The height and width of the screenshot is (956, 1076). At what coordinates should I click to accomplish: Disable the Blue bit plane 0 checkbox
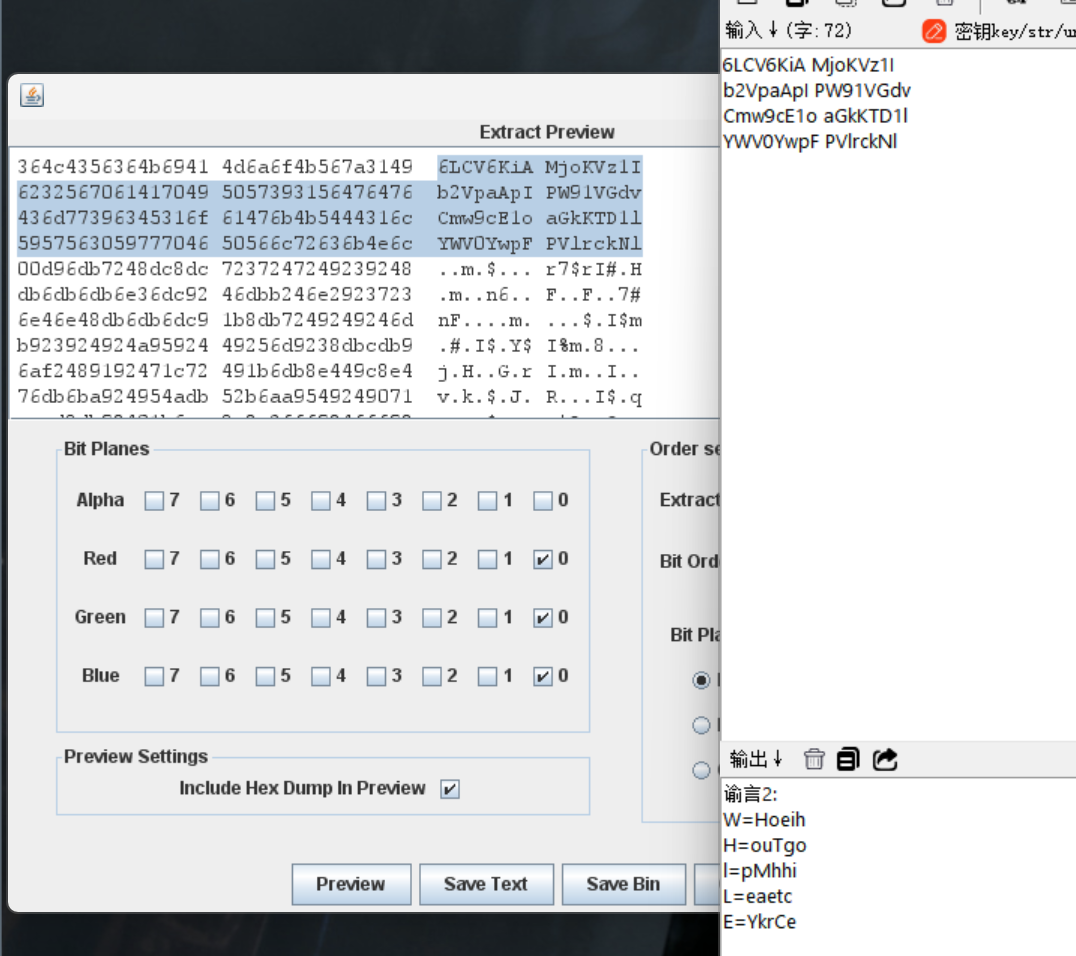(543, 677)
